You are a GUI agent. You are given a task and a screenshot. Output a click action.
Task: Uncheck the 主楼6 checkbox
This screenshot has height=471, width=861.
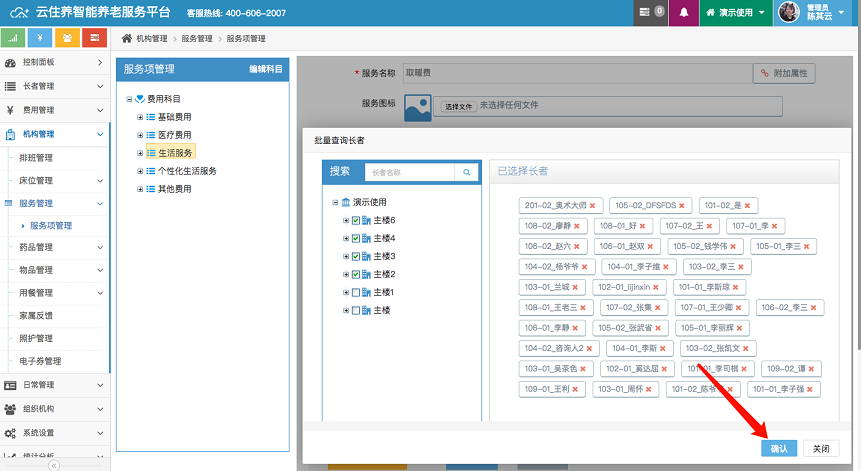tap(355, 220)
